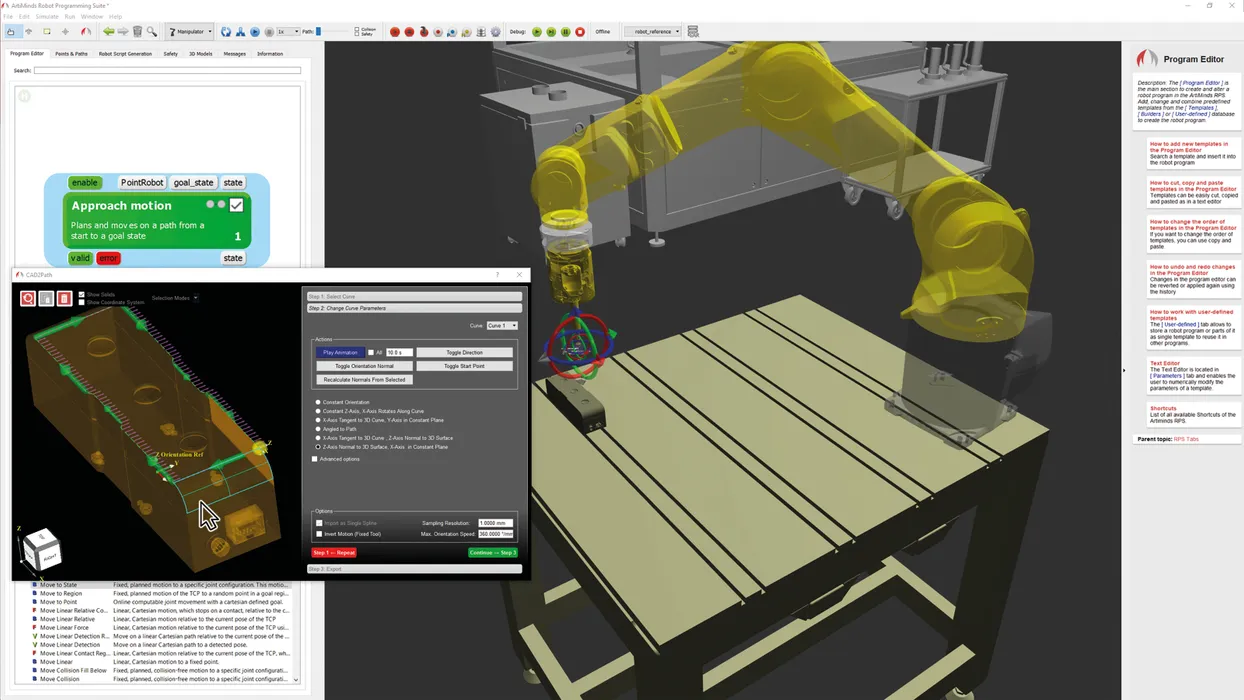Screen dimensions: 1244x700
Task: Click the green debug pause button
Action: (565, 32)
